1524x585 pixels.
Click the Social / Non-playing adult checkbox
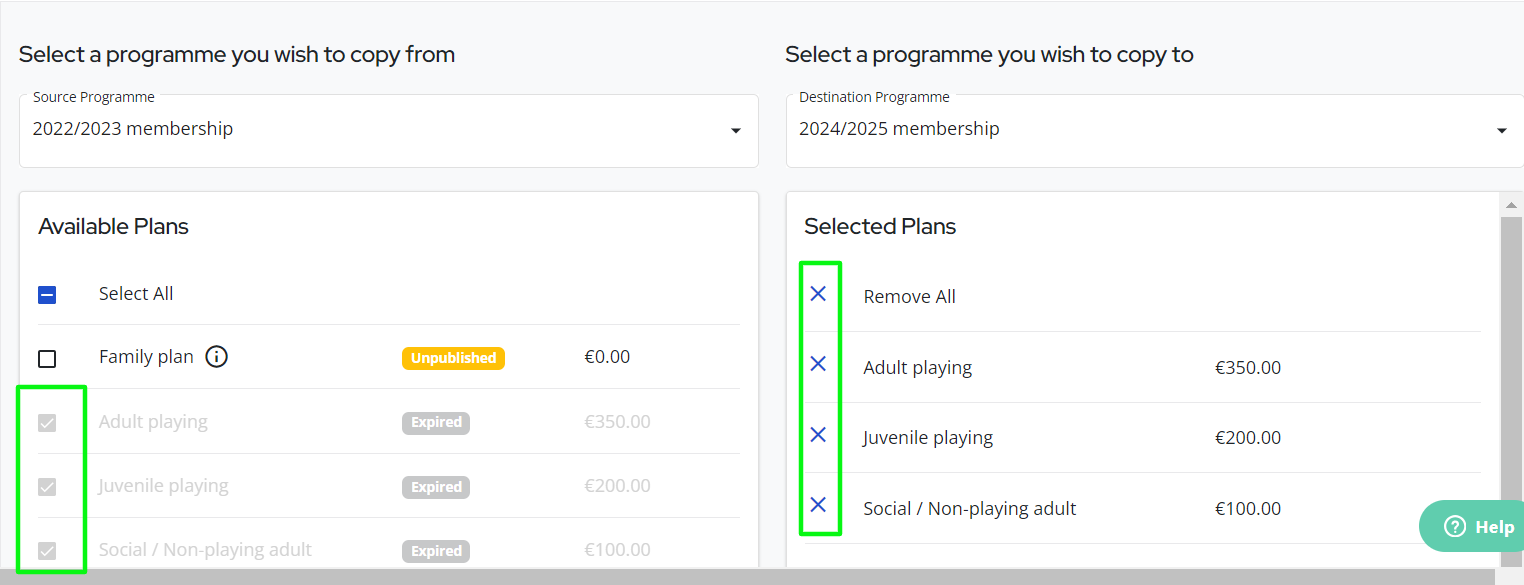coord(47,551)
